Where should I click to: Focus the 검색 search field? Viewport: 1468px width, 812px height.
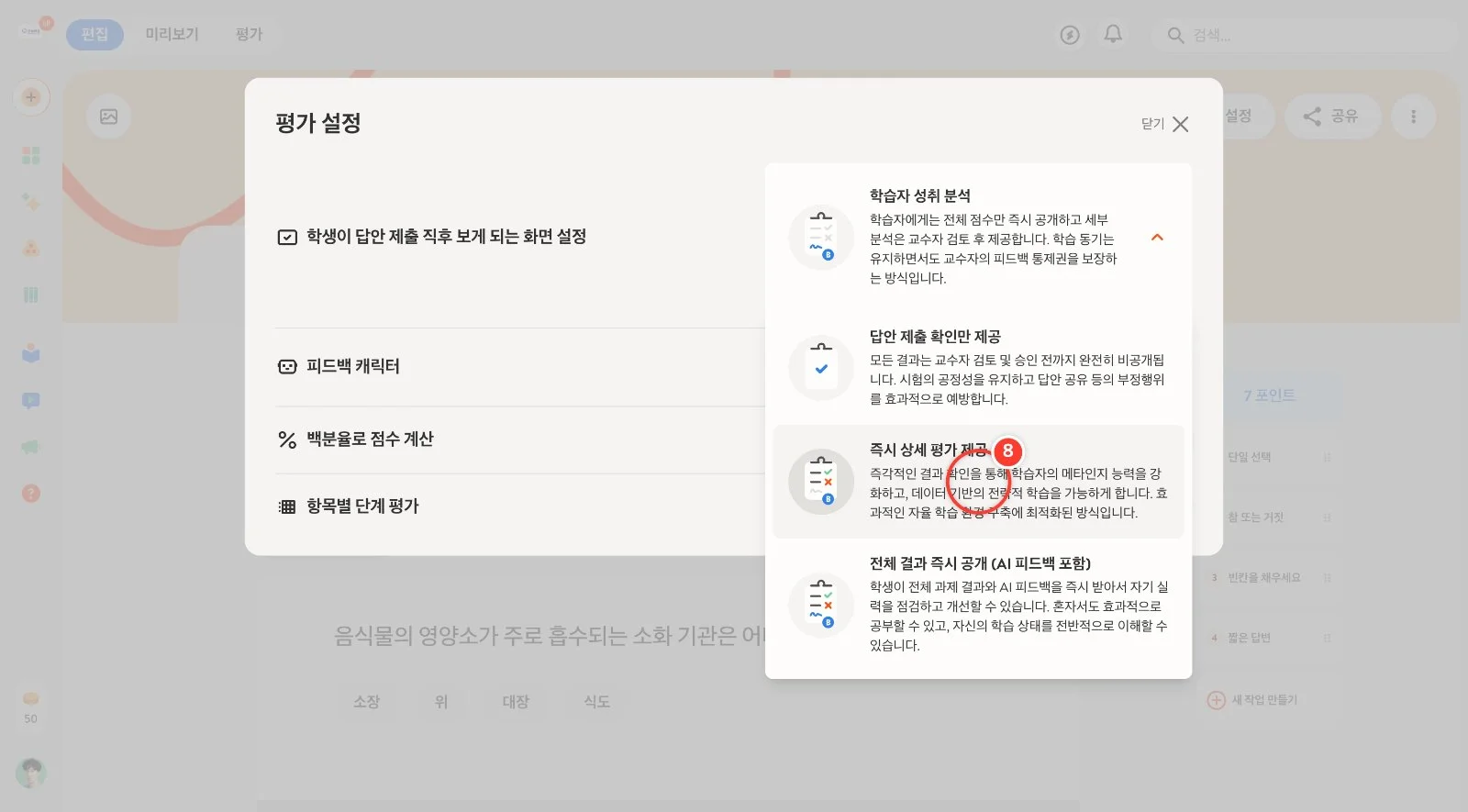[x=1303, y=35]
